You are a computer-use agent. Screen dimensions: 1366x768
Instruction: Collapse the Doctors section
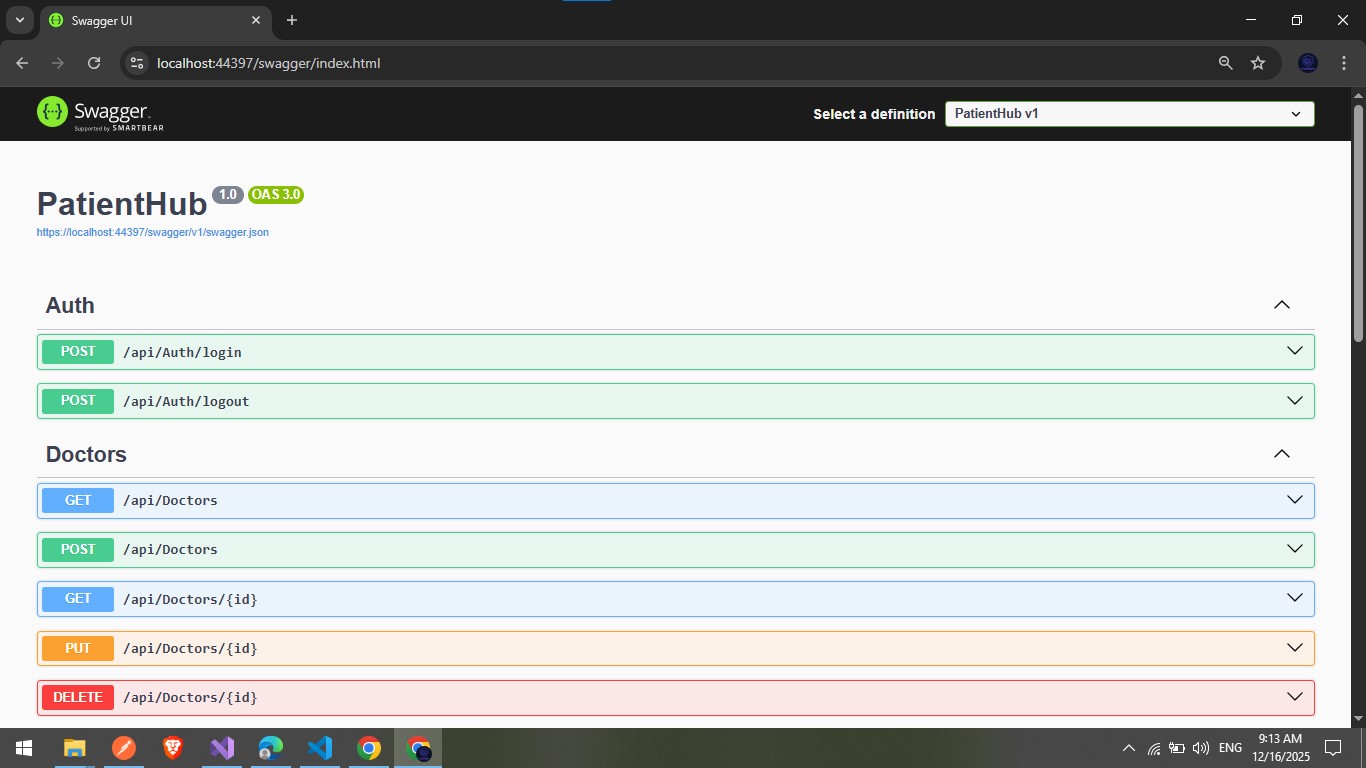[x=1281, y=454]
